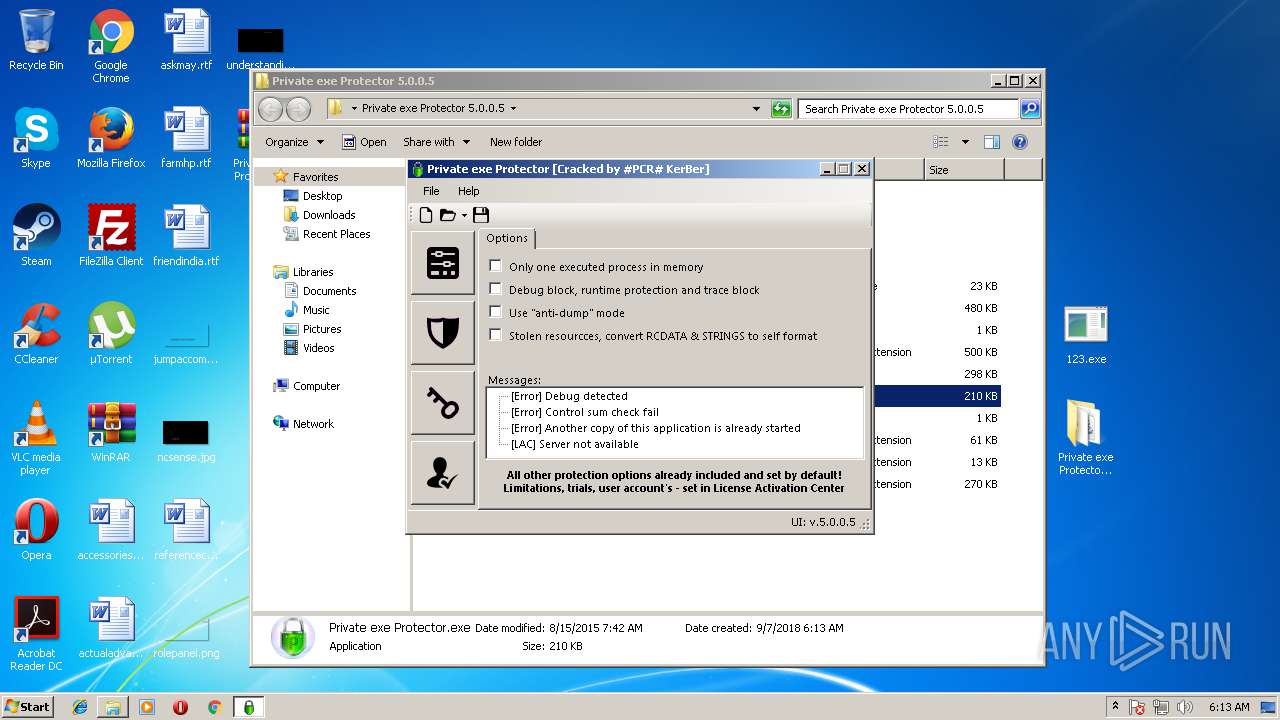The height and width of the screenshot is (720, 1280).
Task: Click the WinRAR desktop icon
Action: (111, 432)
